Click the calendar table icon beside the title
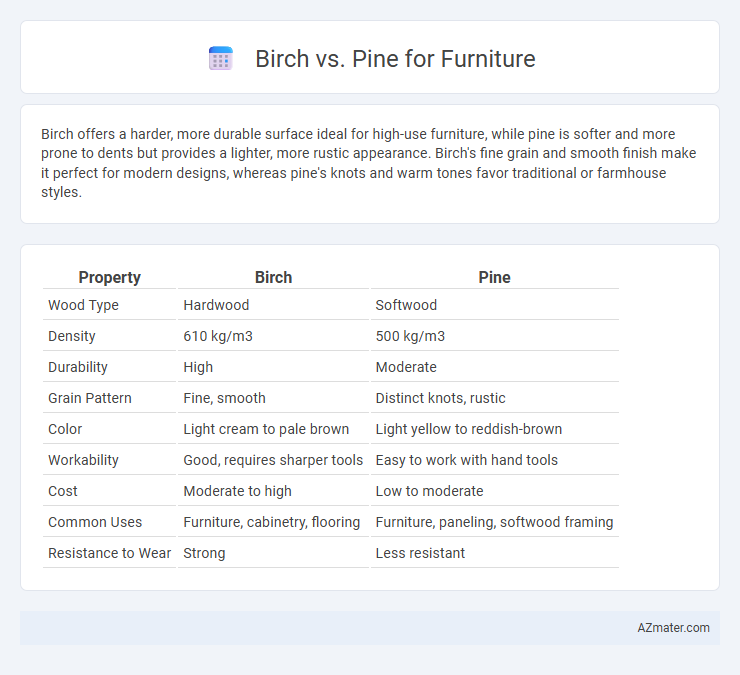This screenshot has height=675, width=740. (x=220, y=59)
